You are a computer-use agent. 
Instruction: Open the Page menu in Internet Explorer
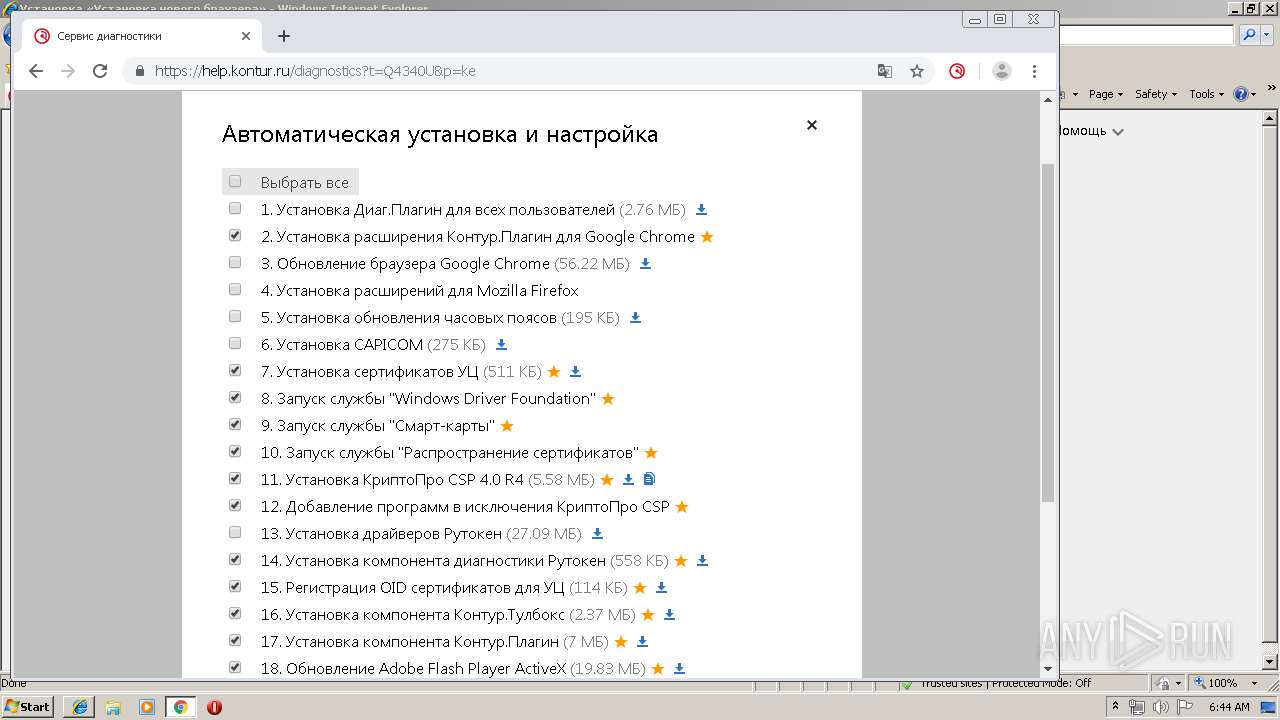coord(1106,94)
